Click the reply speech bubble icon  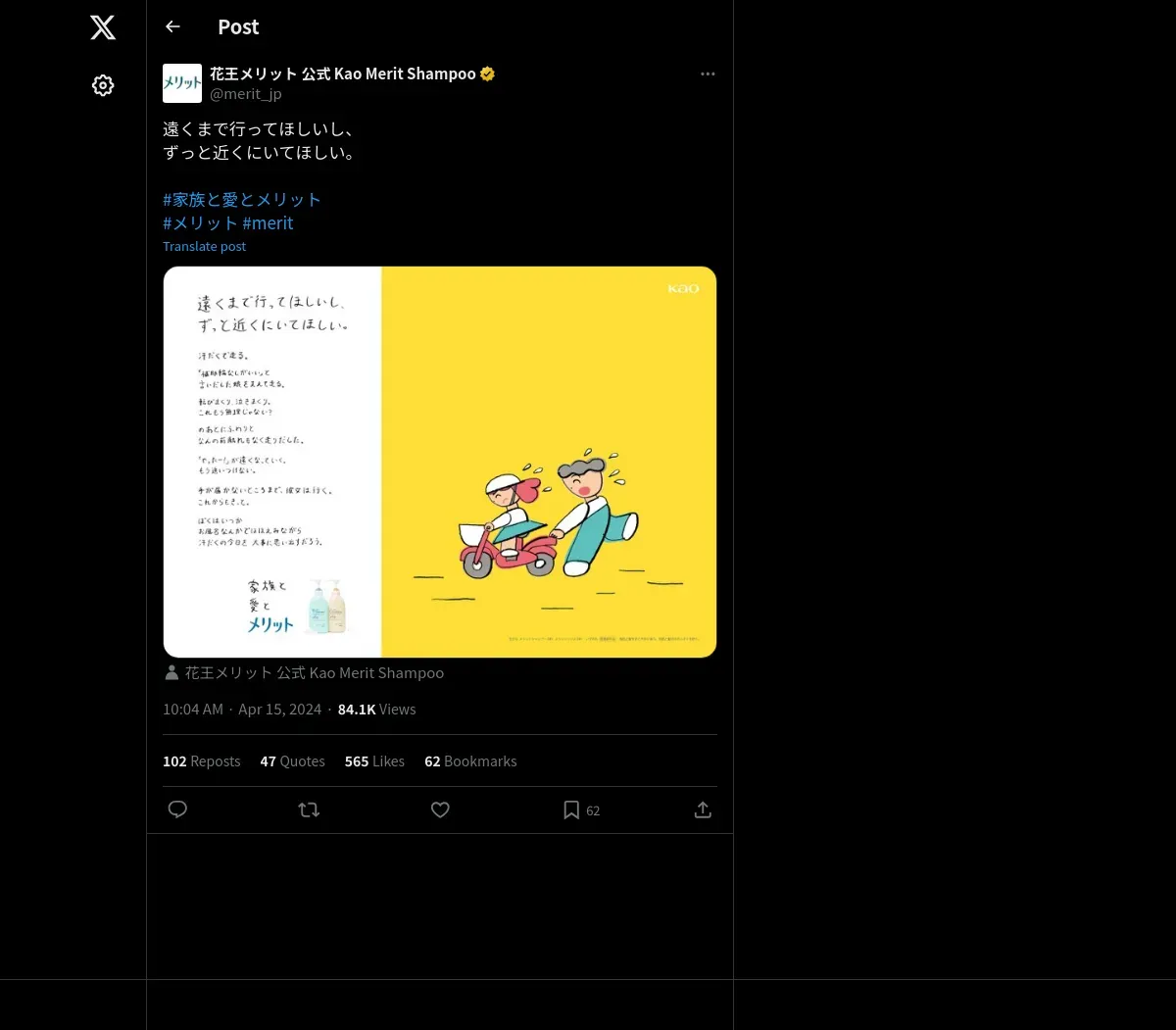[177, 809]
